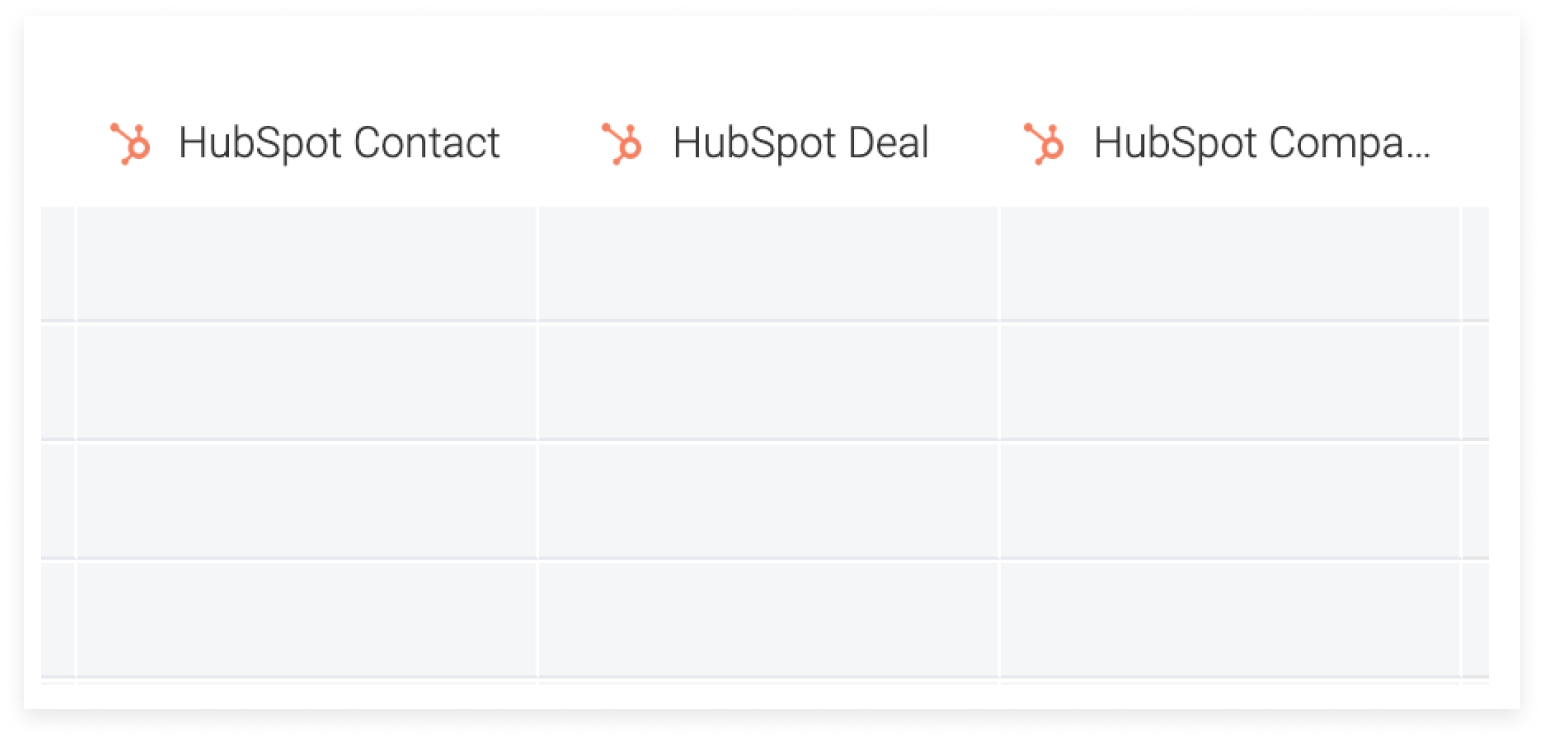Image resolution: width=1544 pixels, height=741 pixels.
Task: Select first-row cell under HubSpot Company
Action: pos(1231,264)
